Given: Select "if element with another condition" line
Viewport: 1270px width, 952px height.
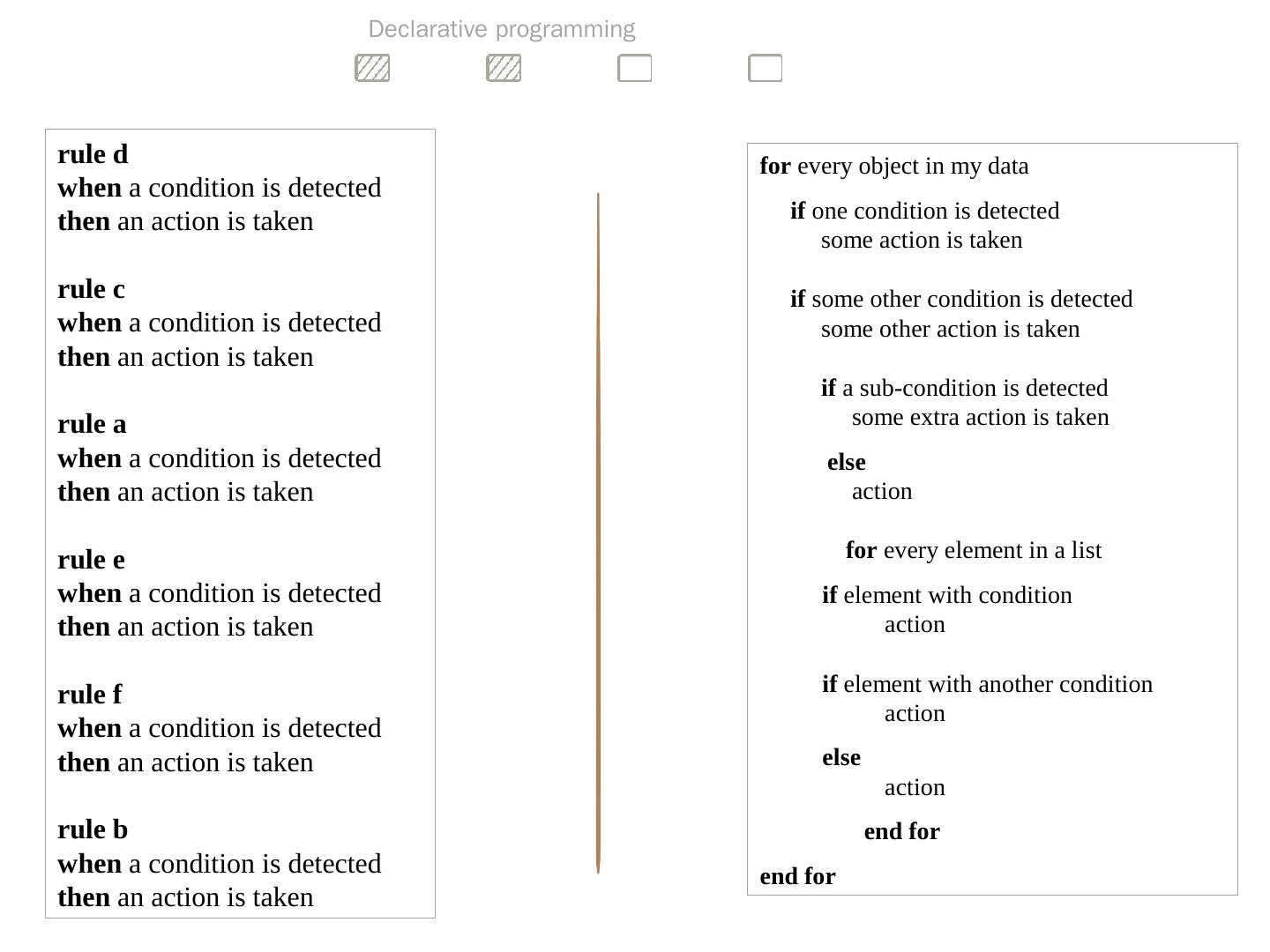Looking at the screenshot, I should click(987, 684).
